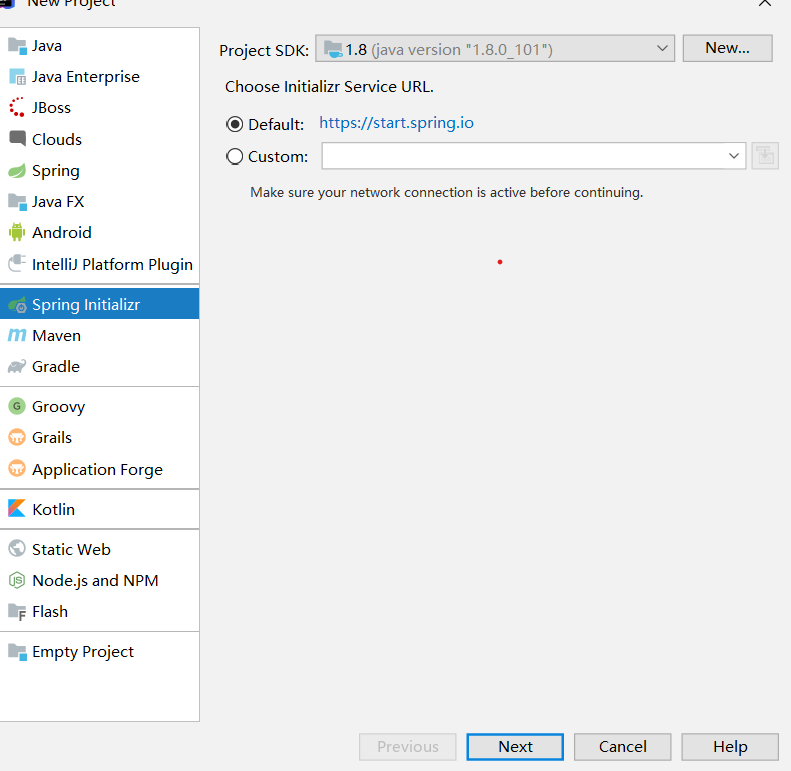Select the 'JBoss' label
Viewport: 791px width, 771px height.
coord(51,108)
